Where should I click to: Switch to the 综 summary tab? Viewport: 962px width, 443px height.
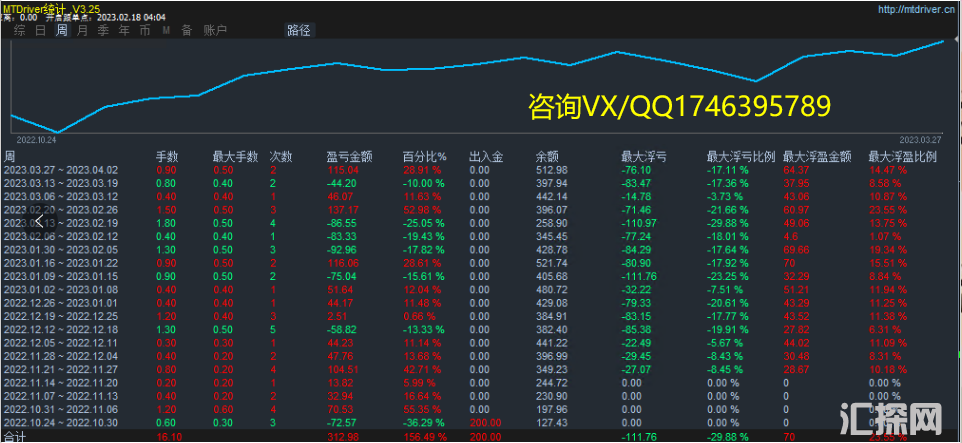point(20,30)
